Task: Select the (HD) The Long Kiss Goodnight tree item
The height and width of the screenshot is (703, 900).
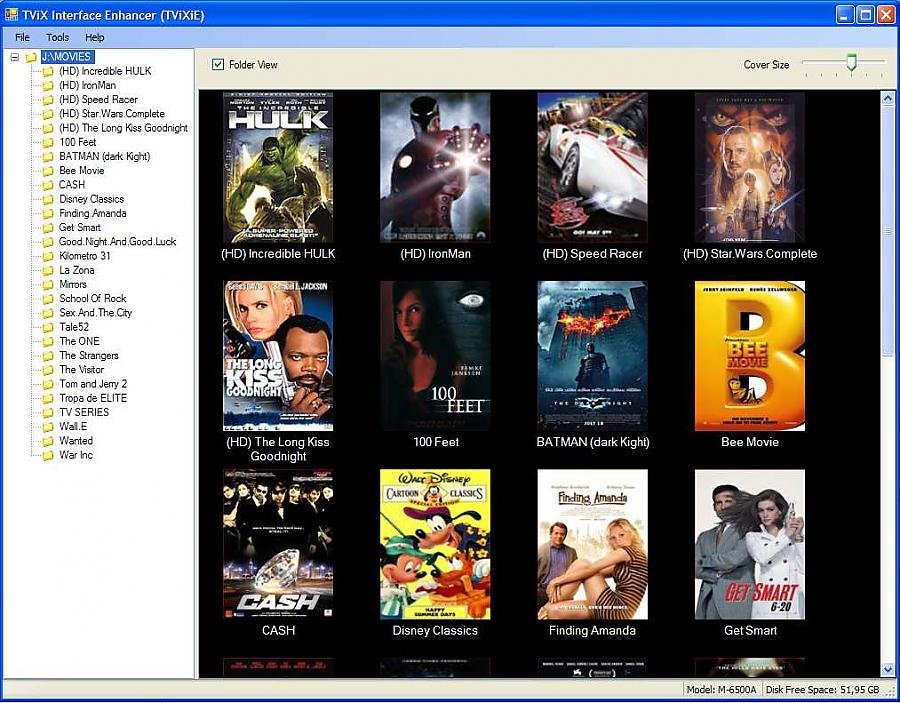Action: [x=123, y=128]
